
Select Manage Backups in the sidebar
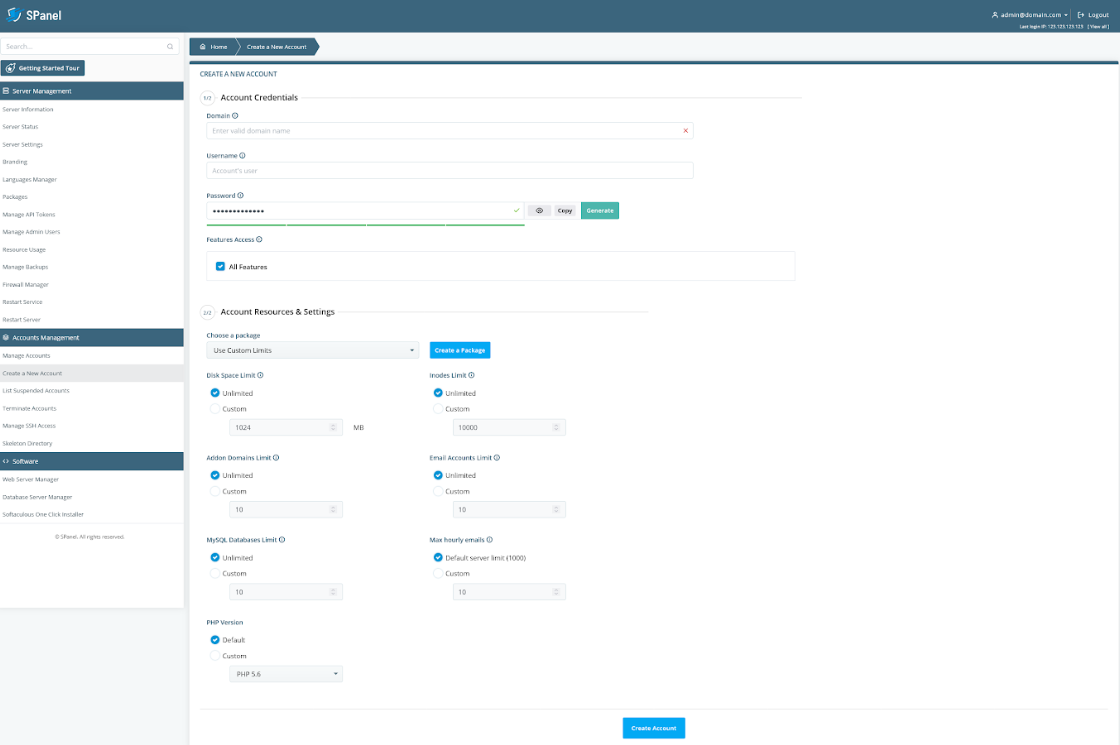(25, 266)
